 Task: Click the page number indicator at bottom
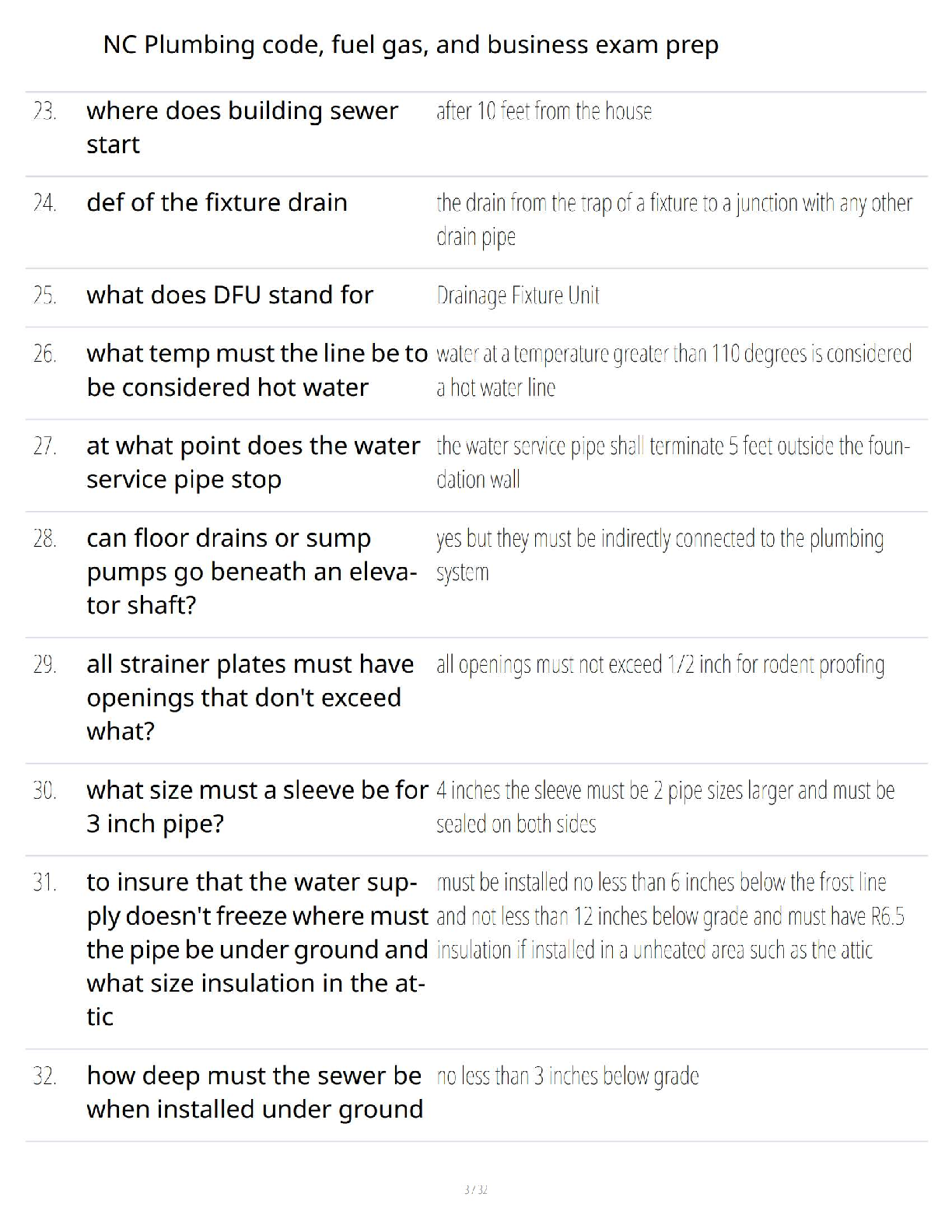click(x=475, y=1189)
